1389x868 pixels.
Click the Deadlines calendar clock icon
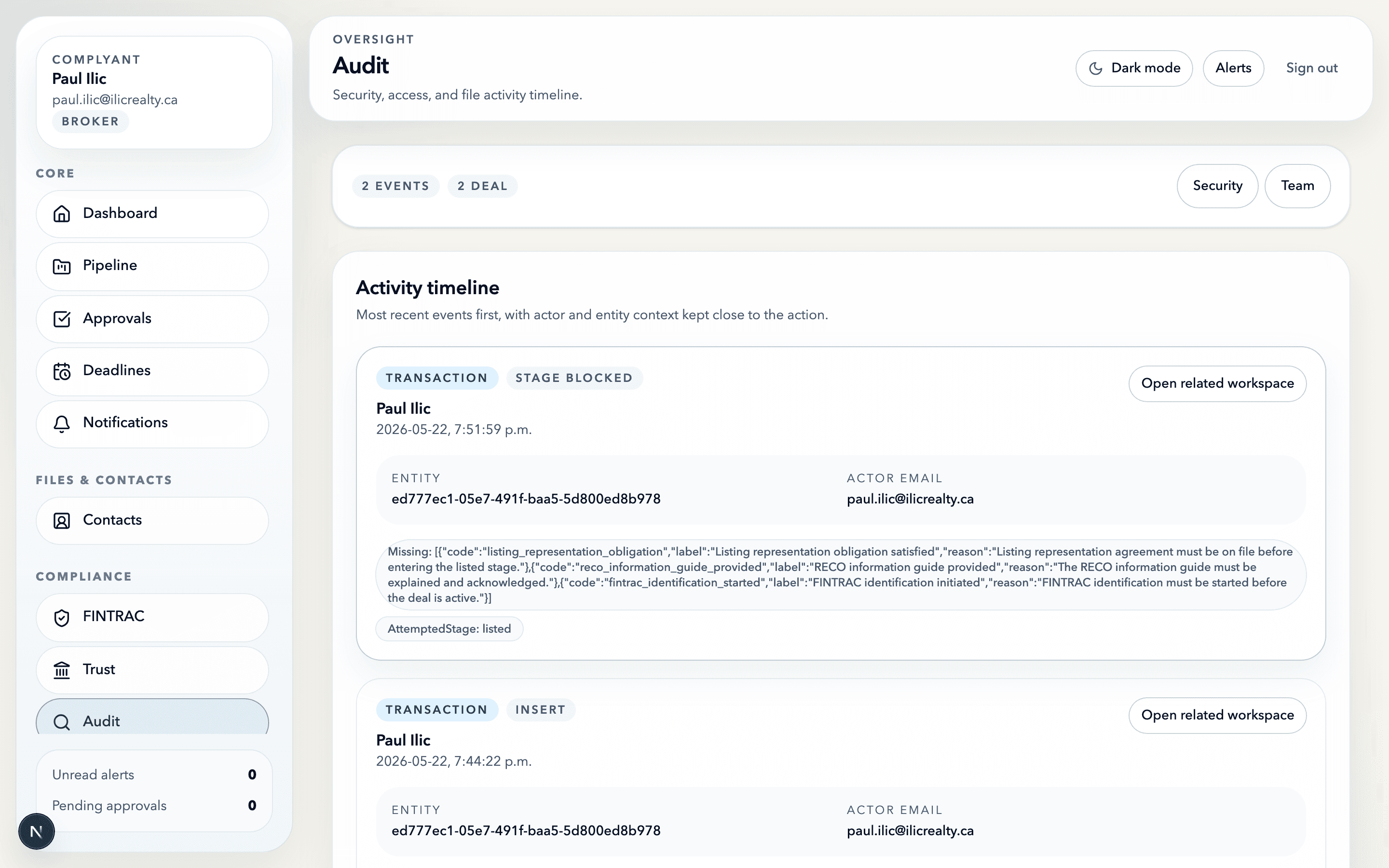click(x=61, y=371)
